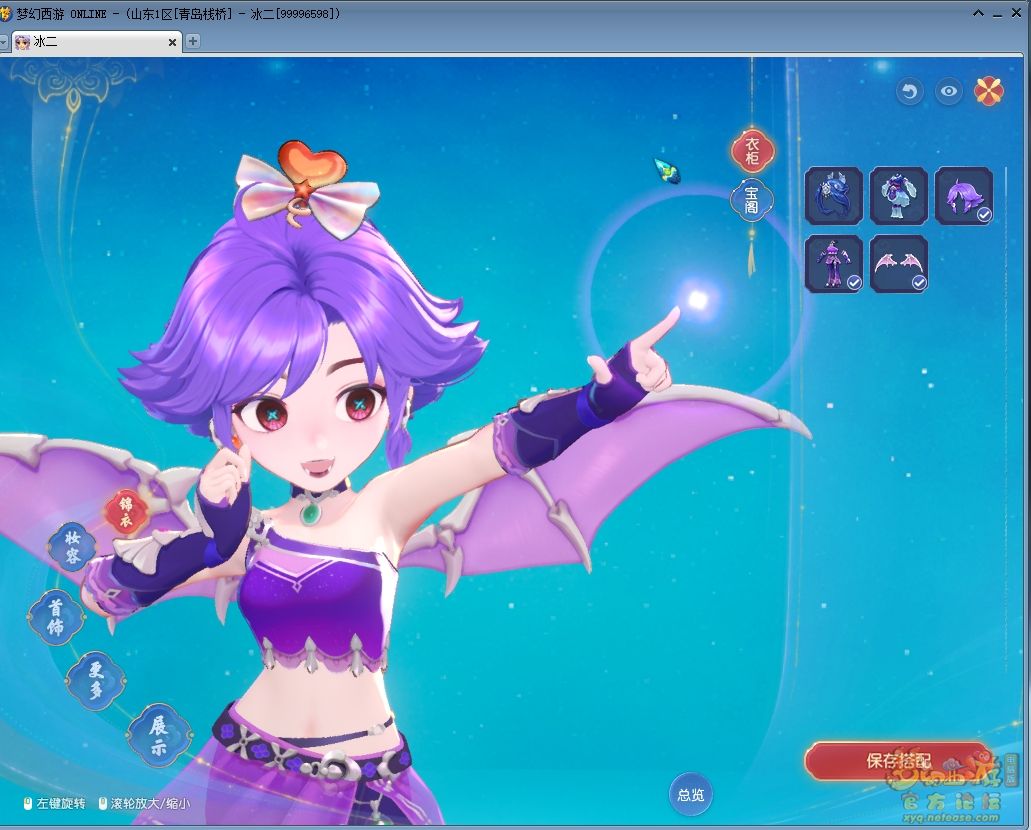Add a new tab with plus button
1031x830 pixels.
point(193,41)
